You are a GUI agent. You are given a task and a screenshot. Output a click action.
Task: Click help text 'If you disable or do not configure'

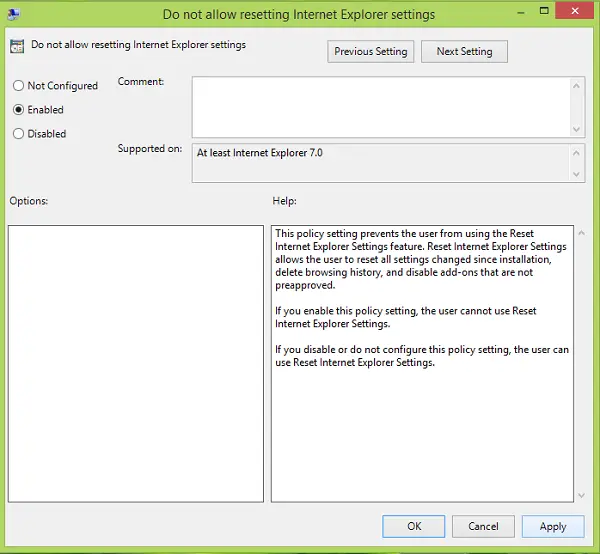coord(422,355)
